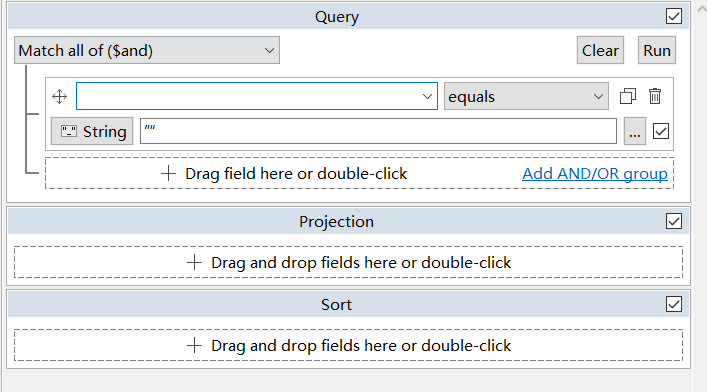Expand the equals operator dropdown

coord(526,96)
